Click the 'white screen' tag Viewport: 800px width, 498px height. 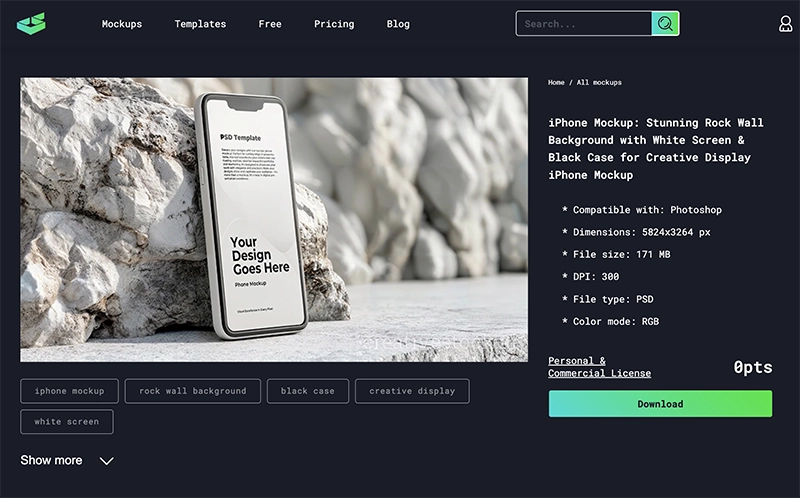67,422
